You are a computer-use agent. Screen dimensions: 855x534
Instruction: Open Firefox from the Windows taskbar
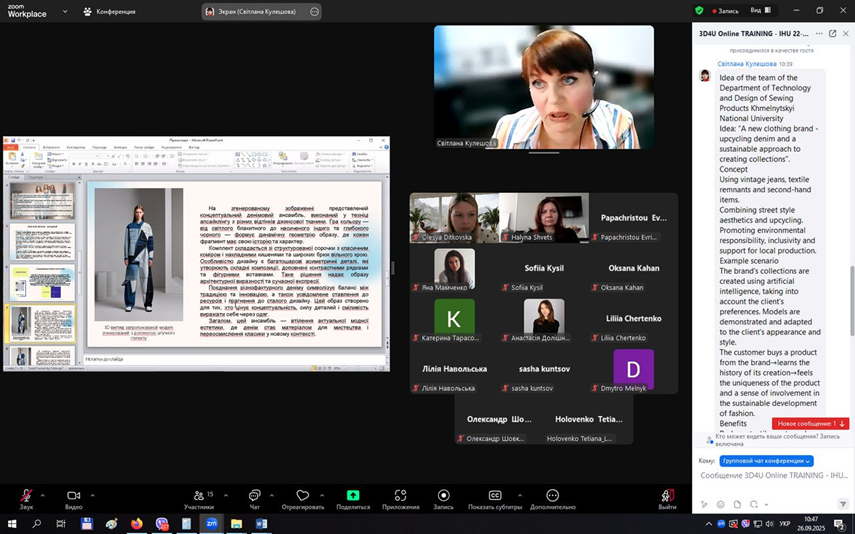[x=137, y=524]
